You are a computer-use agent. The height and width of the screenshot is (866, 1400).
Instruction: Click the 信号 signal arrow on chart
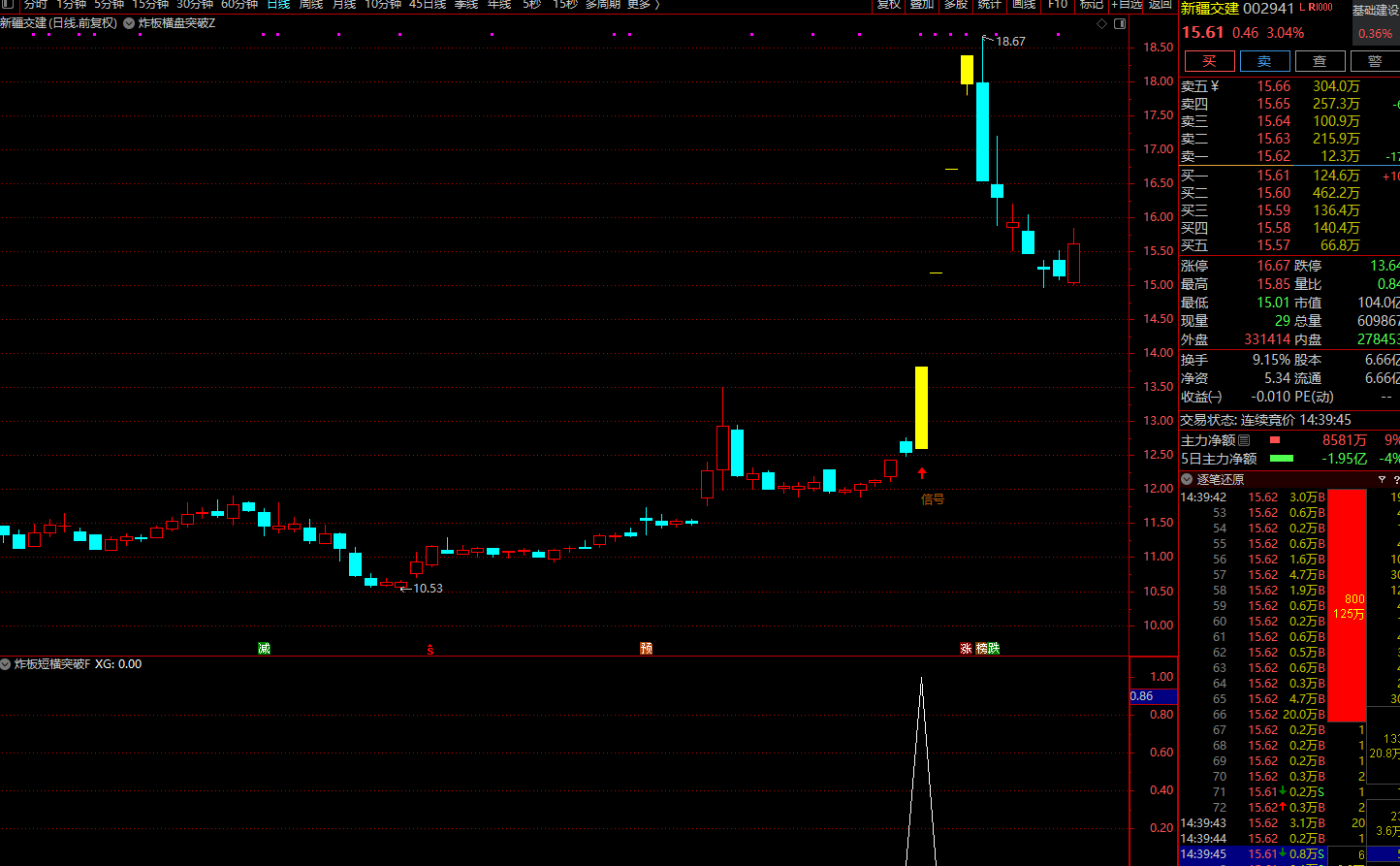tap(922, 474)
